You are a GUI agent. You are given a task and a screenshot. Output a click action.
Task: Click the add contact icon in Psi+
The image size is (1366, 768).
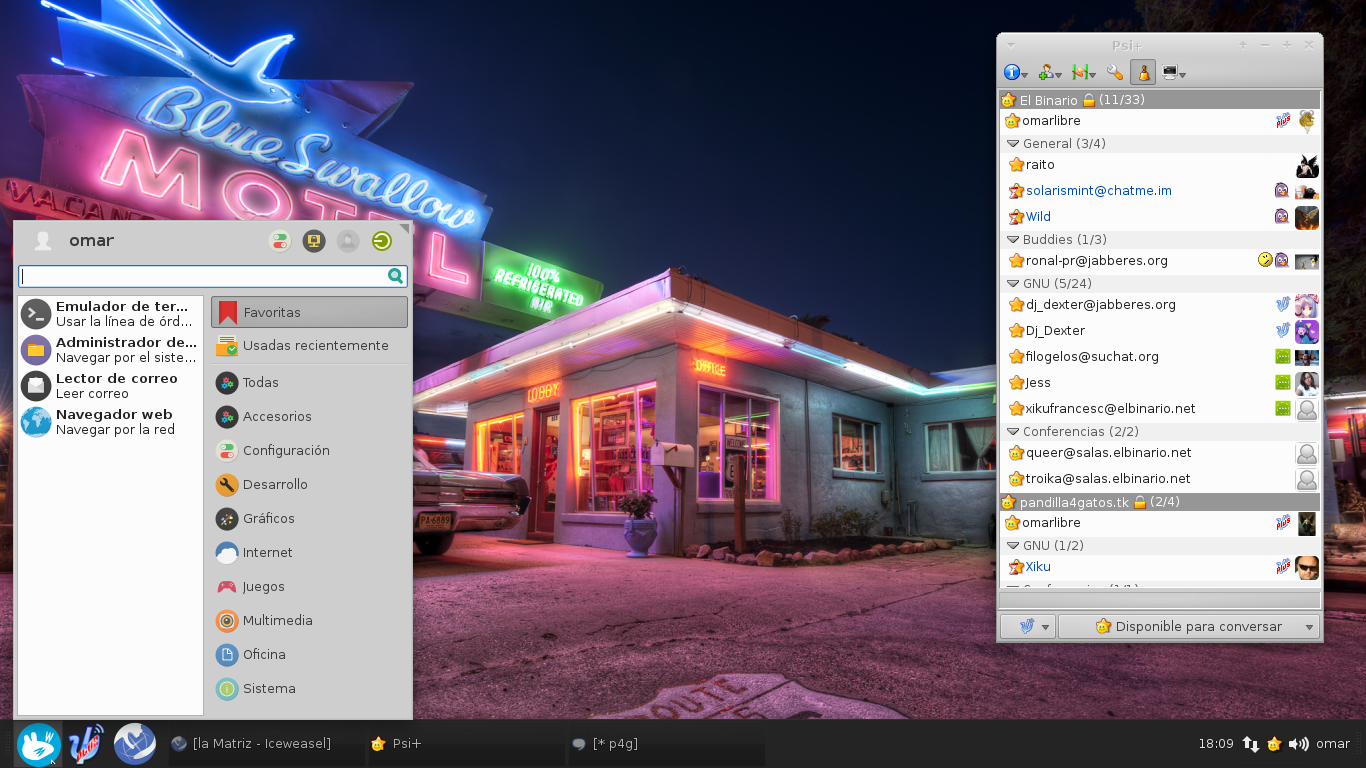click(1049, 73)
